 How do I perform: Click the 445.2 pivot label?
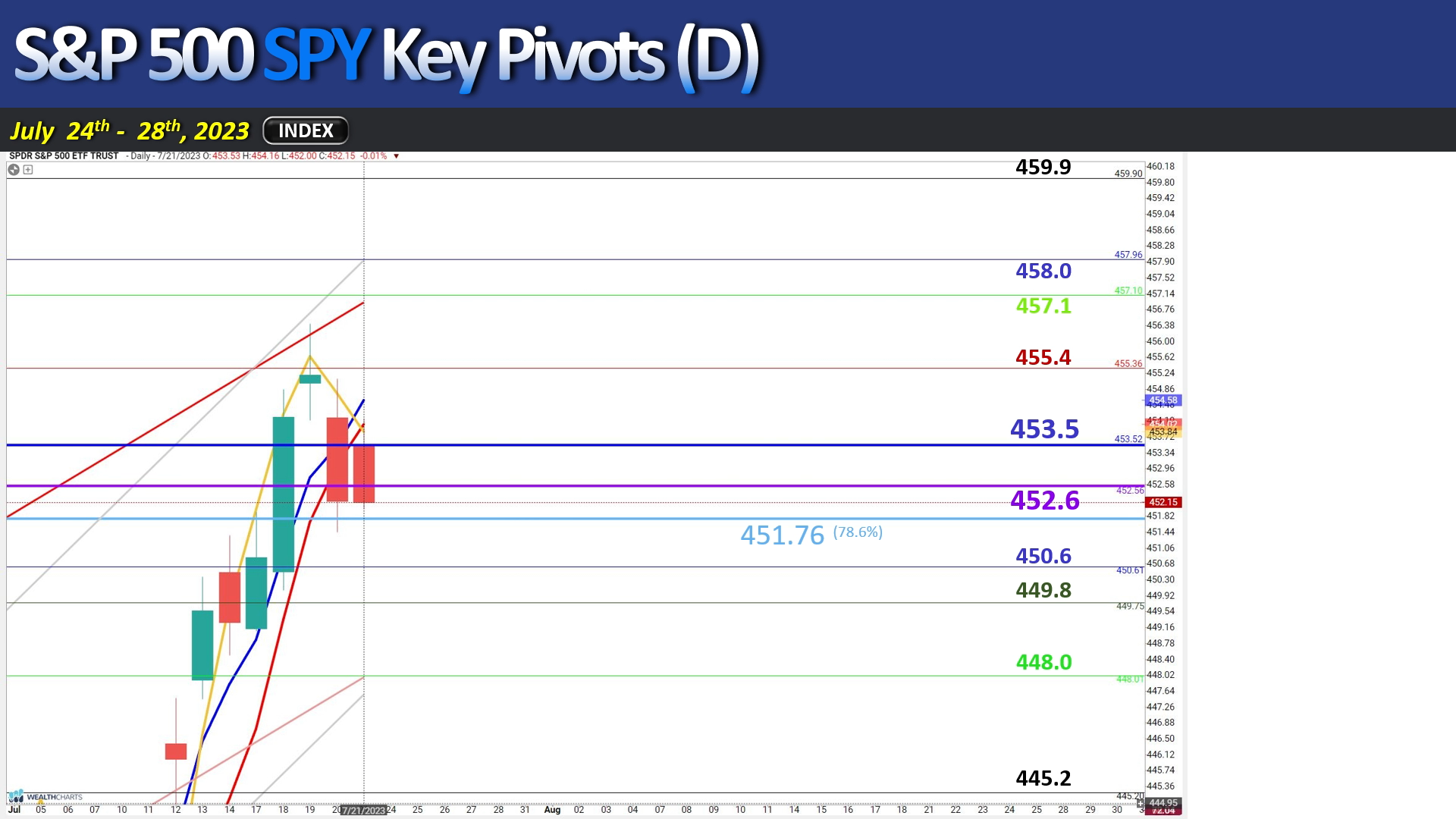[1043, 778]
